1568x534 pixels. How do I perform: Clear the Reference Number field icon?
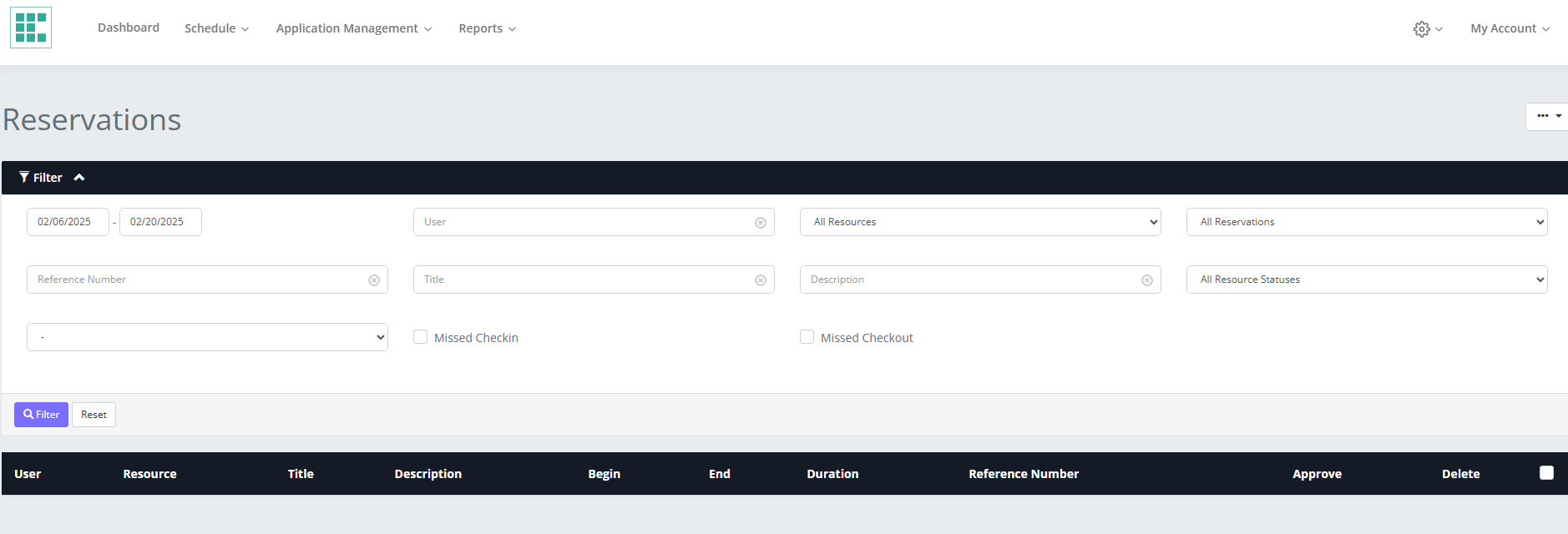point(373,280)
